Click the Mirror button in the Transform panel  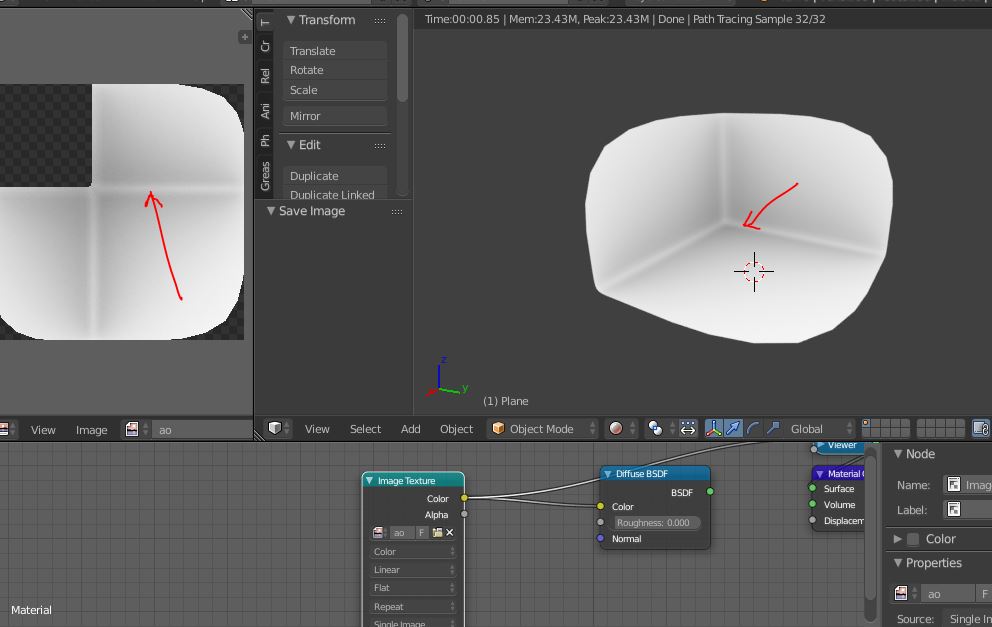pyautogui.click(x=335, y=114)
